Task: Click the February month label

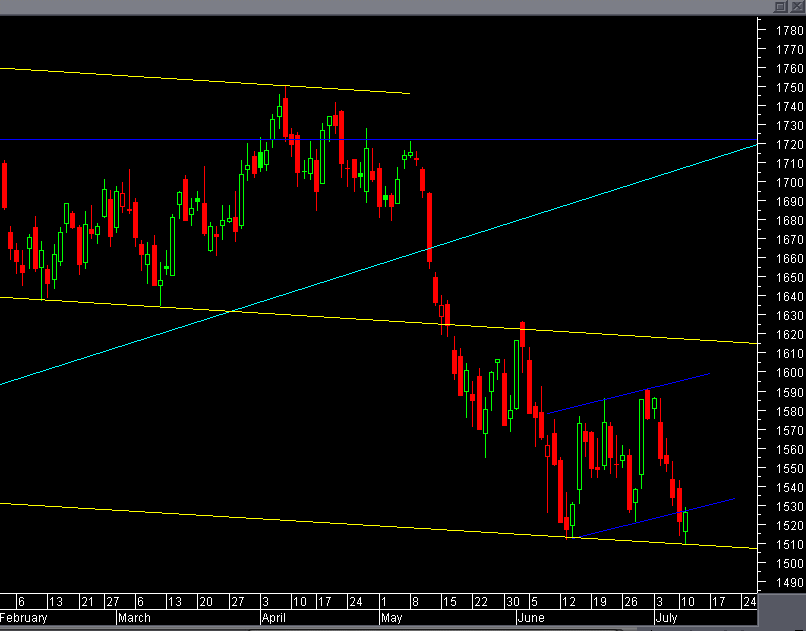Action: [x=24, y=618]
